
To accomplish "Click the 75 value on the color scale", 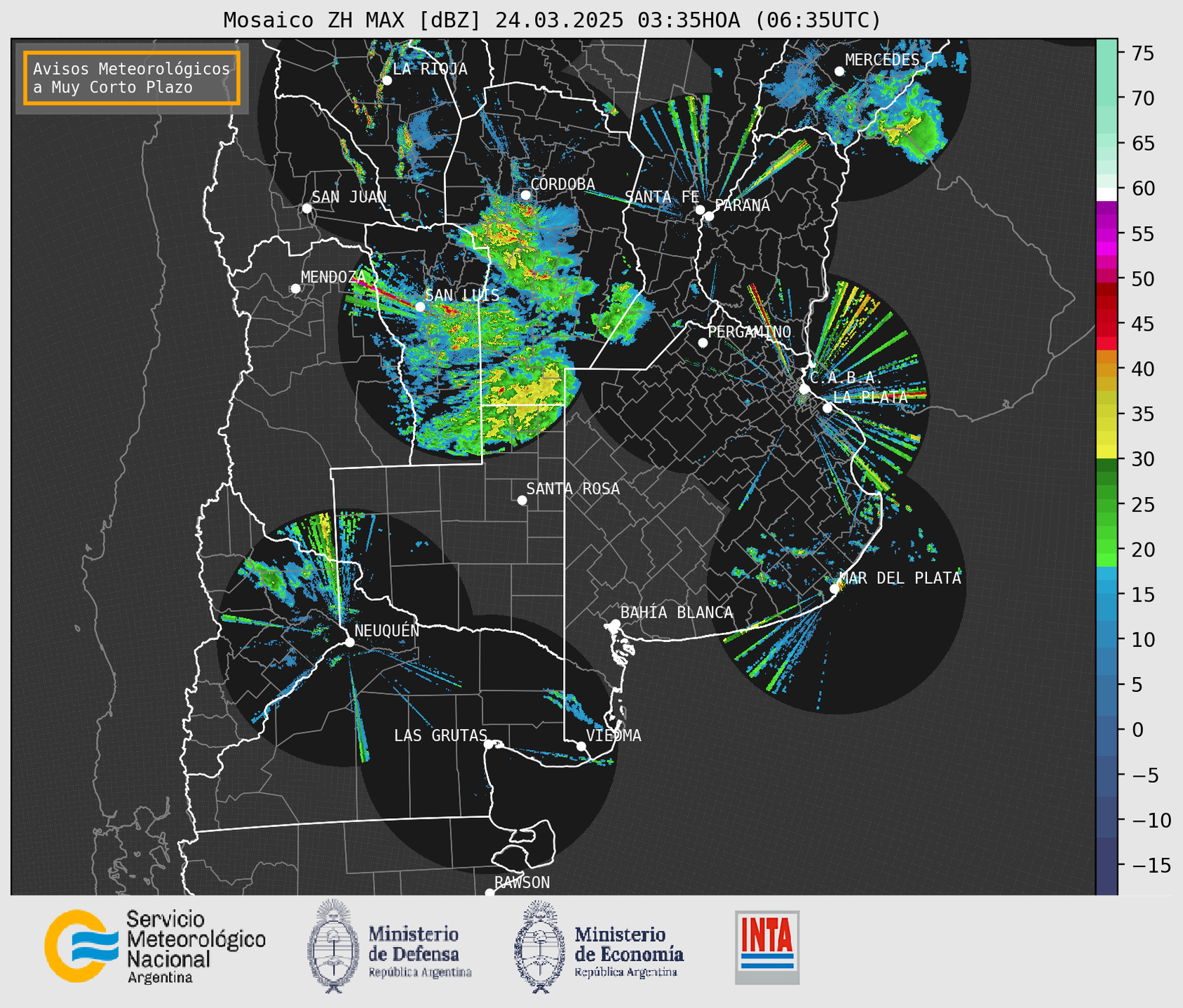I will (x=1142, y=53).
